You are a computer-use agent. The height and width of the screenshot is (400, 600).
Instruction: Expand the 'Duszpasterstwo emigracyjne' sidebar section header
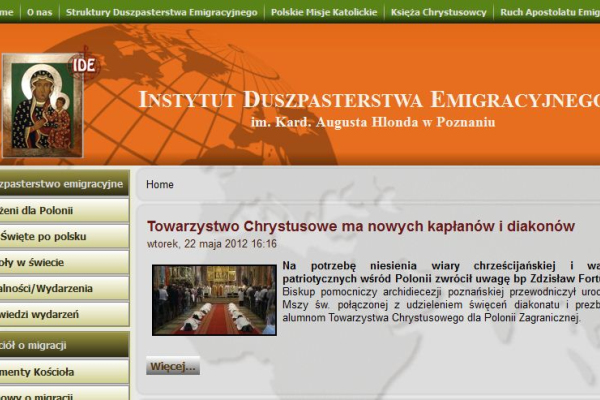(62, 185)
